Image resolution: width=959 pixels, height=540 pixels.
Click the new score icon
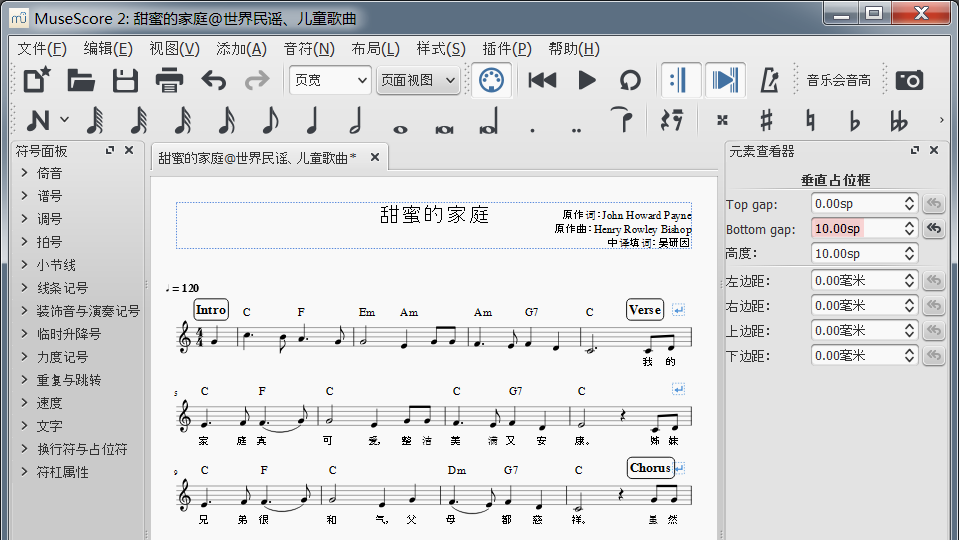point(38,81)
